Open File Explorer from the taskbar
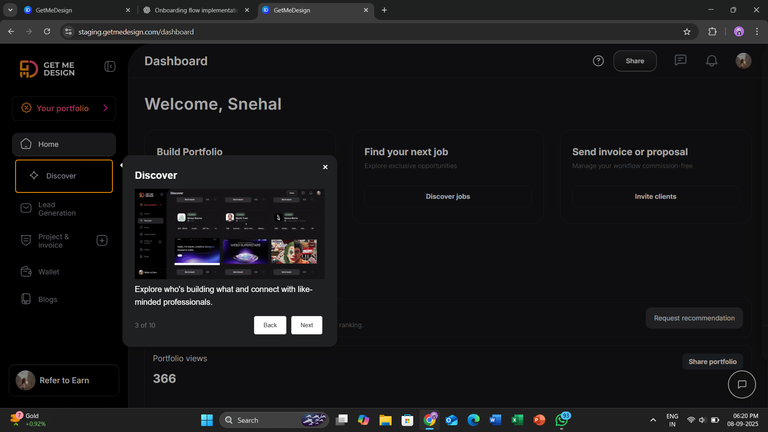The width and height of the screenshot is (768, 432). [x=385, y=420]
